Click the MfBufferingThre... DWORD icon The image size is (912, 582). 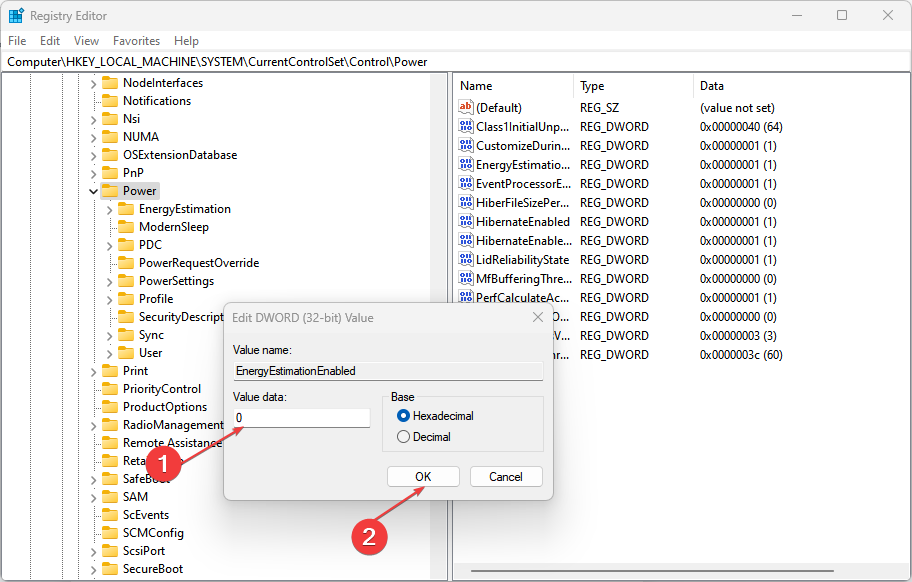tap(466, 278)
